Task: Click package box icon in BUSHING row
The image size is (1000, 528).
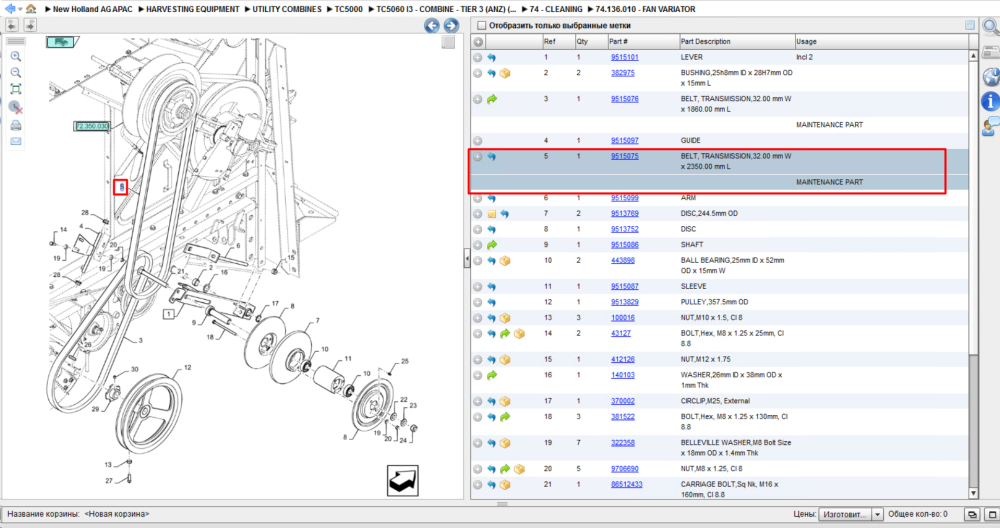Action: pos(505,73)
